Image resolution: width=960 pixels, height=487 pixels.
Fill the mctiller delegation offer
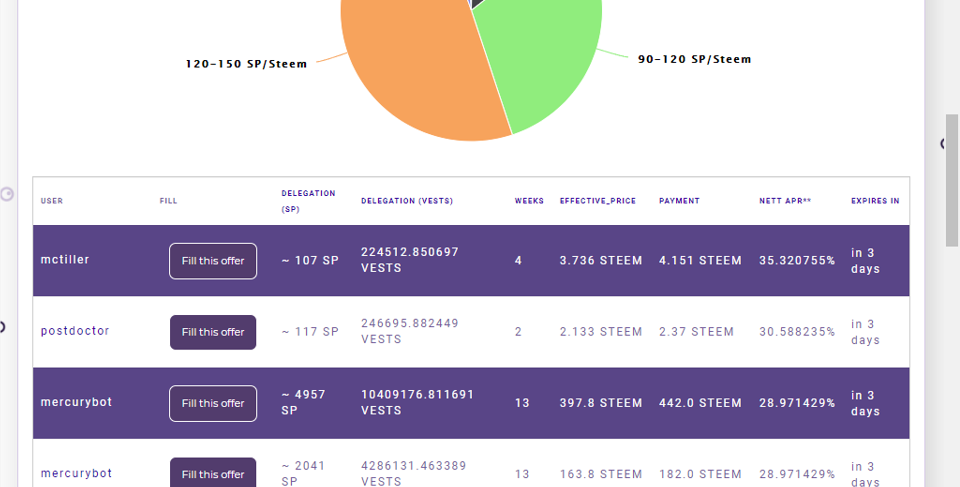coord(213,261)
